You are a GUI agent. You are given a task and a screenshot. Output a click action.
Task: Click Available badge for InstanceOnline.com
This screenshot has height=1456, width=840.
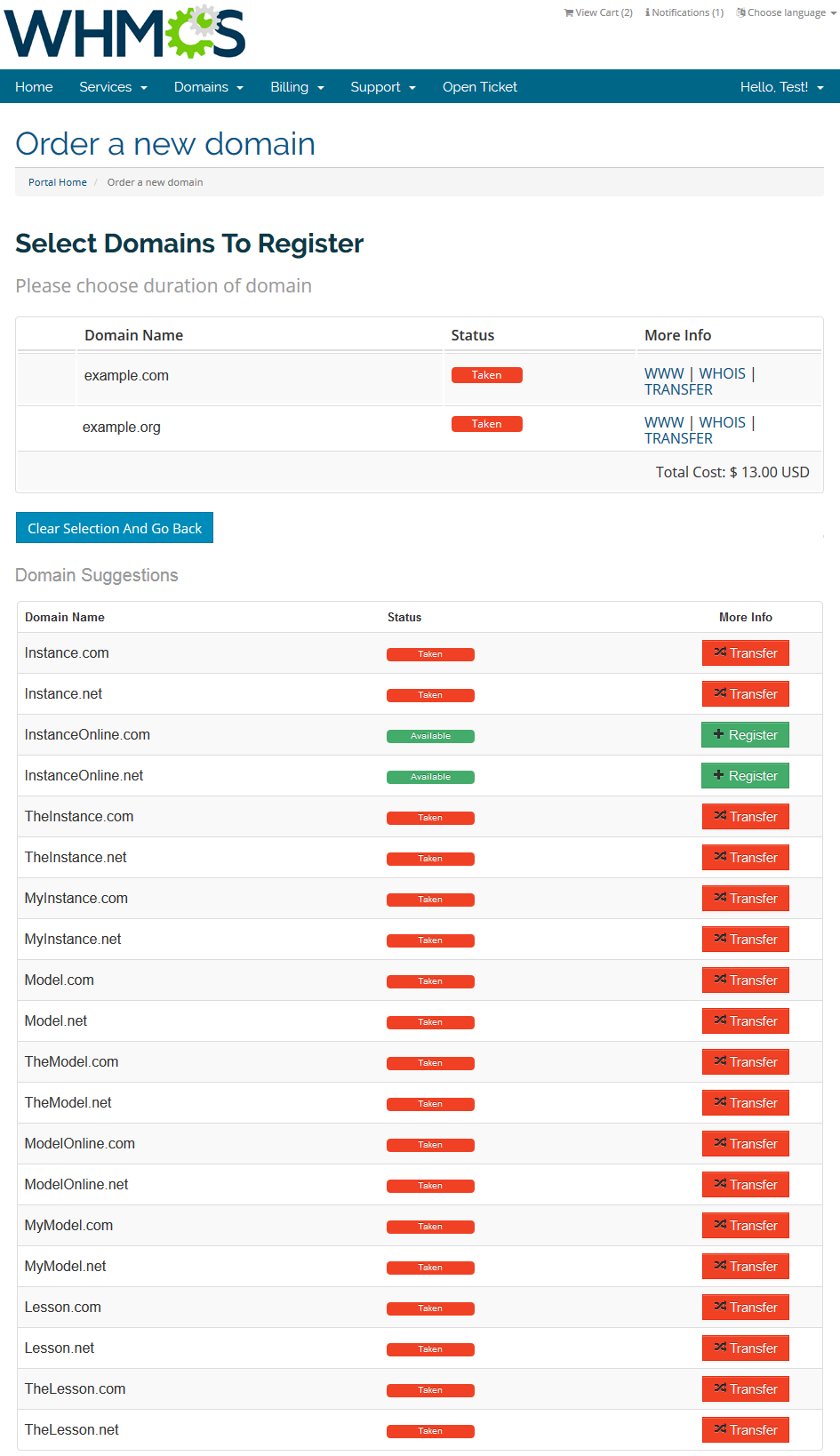430,736
